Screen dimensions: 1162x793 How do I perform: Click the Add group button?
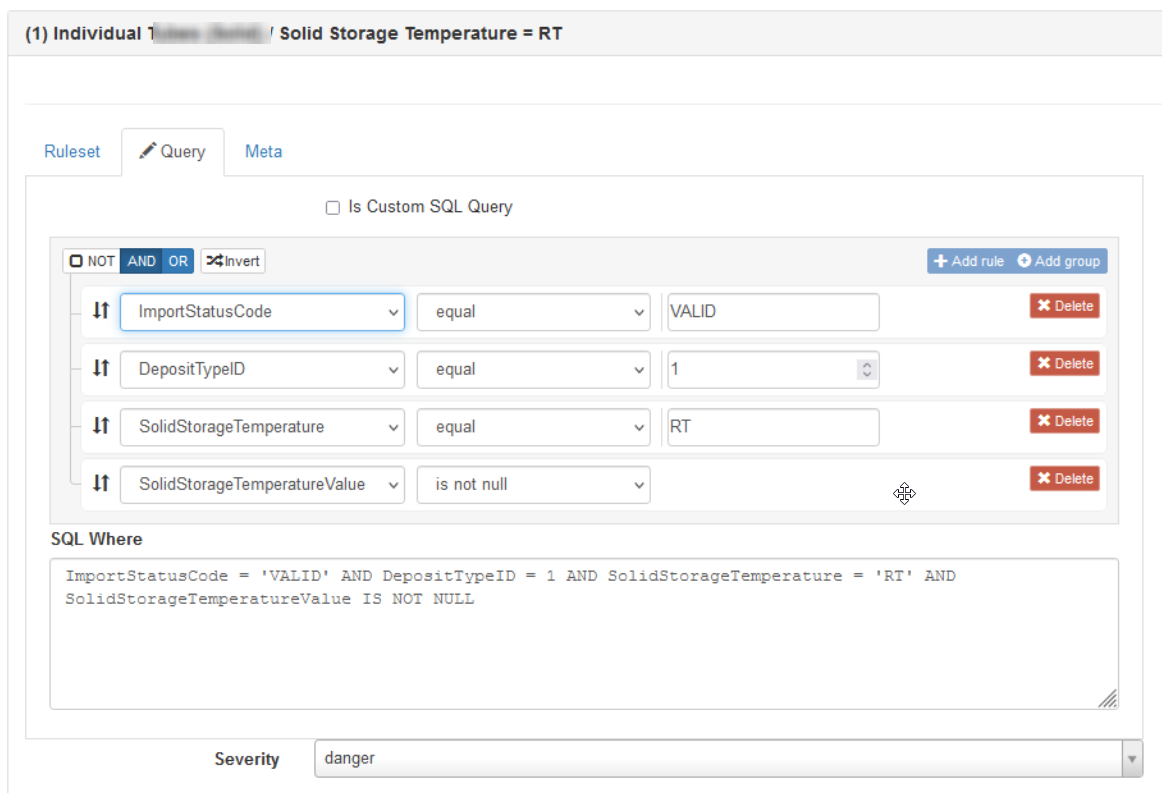[x=1058, y=261]
